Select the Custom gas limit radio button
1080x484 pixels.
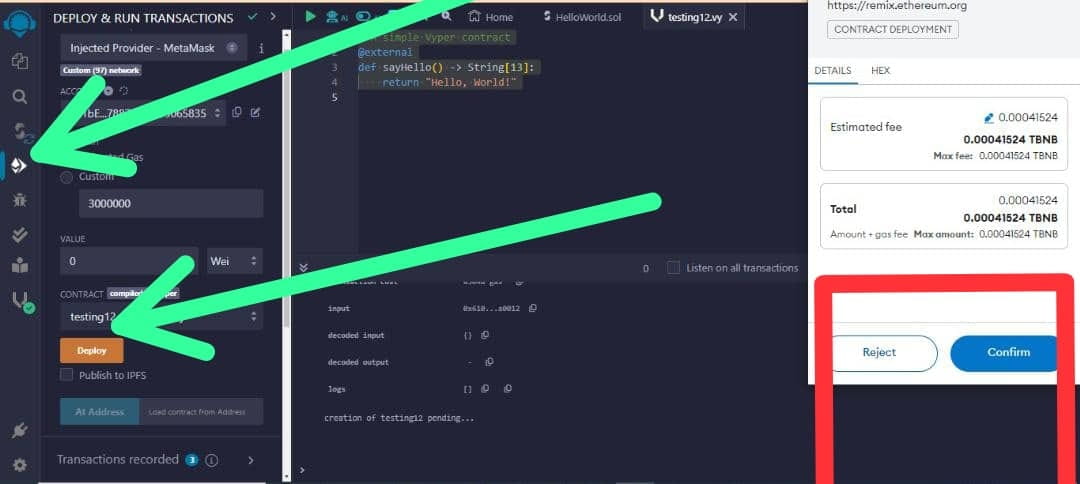(67, 177)
